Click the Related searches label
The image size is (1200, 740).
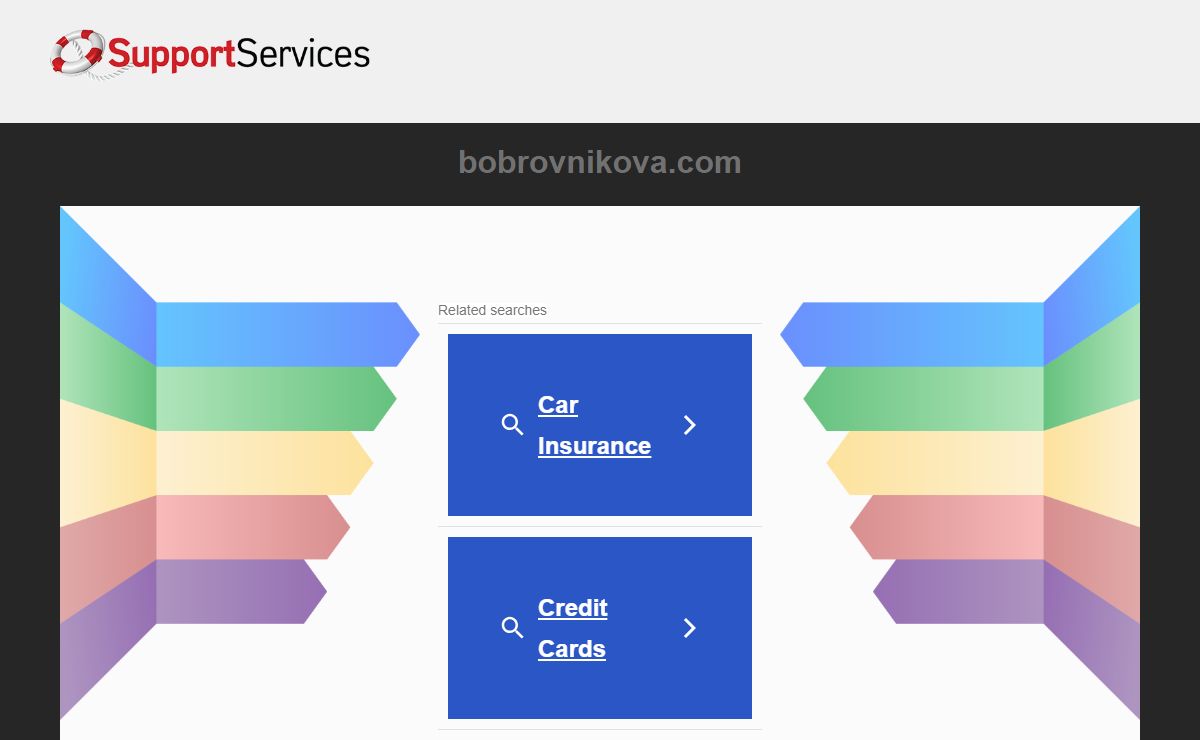coord(492,310)
